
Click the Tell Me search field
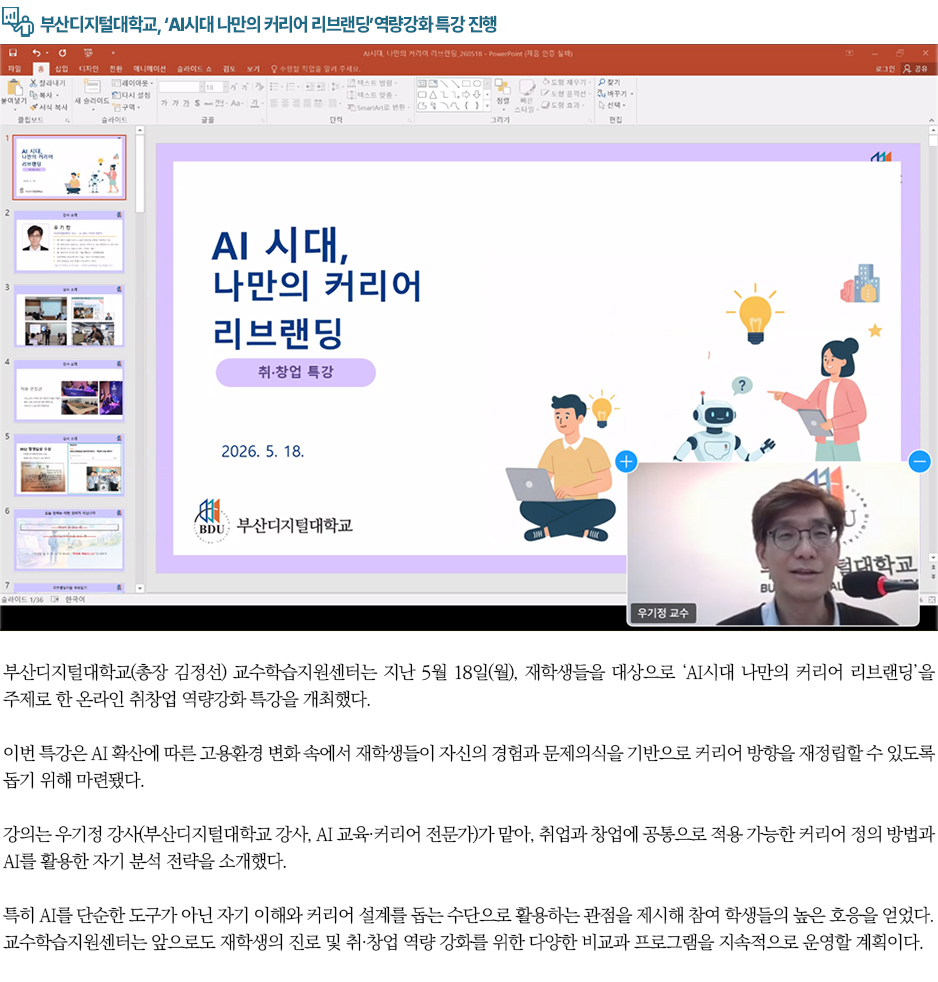coord(316,69)
